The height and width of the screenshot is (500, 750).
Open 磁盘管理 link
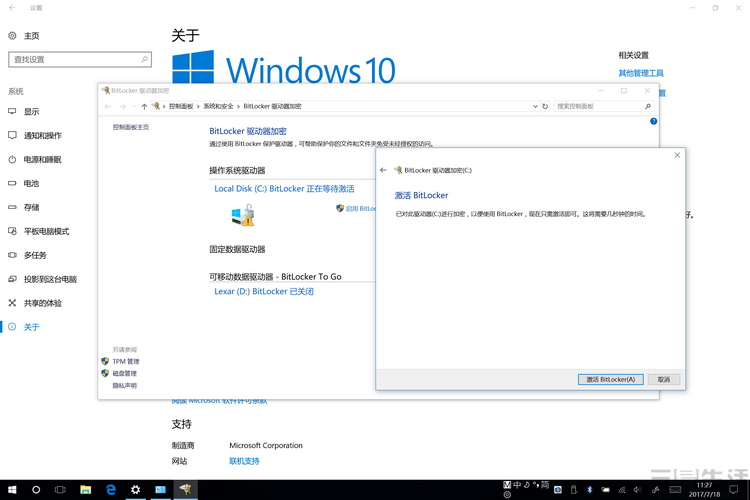(x=124, y=373)
